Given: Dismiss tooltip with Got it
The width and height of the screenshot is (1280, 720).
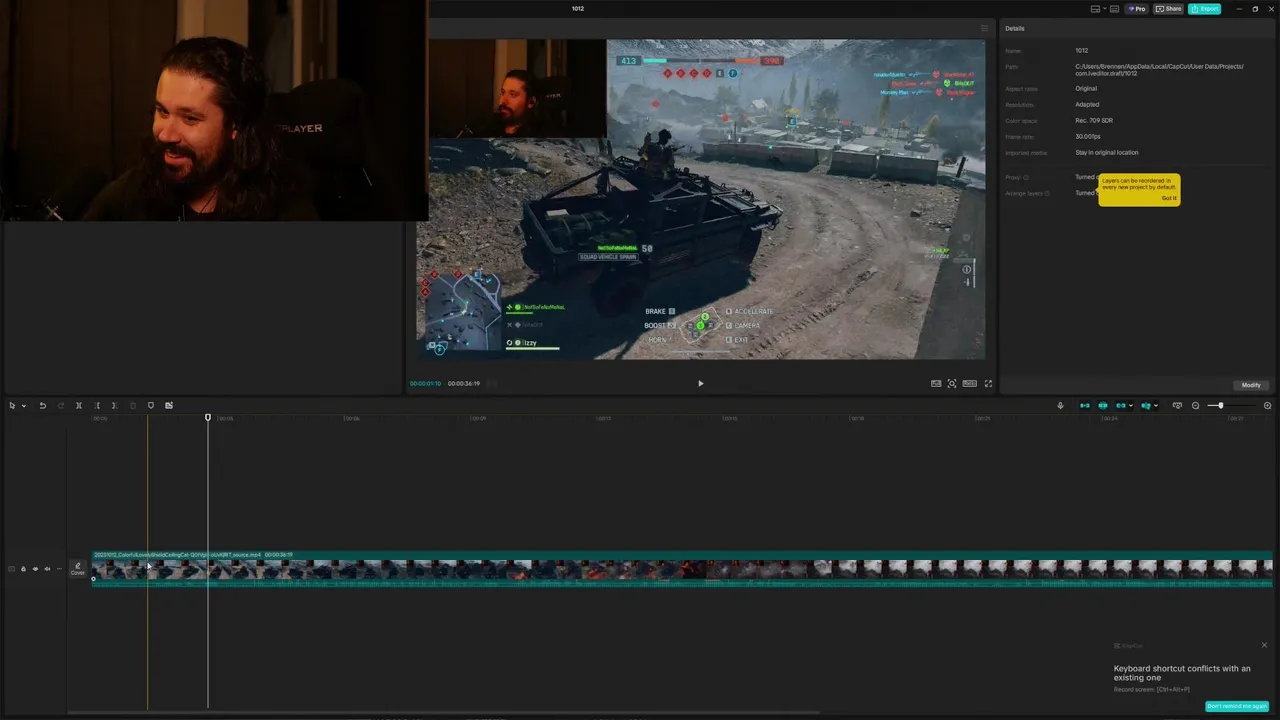Looking at the screenshot, I should (x=1169, y=198).
